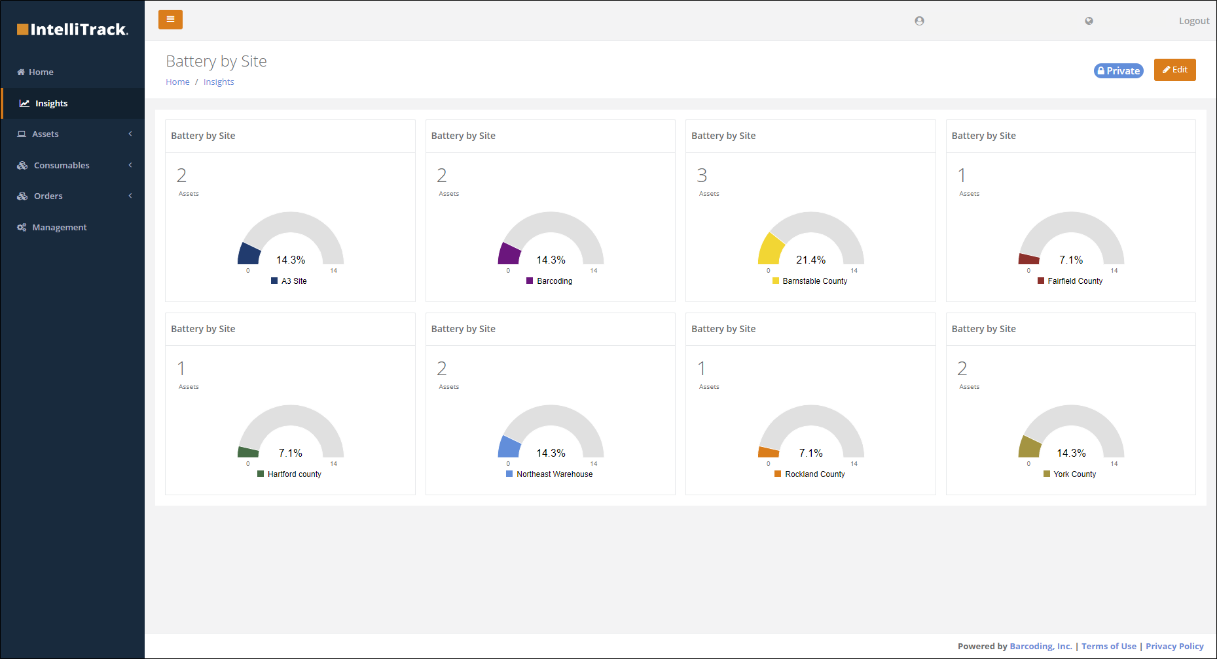Click the A3 Site legend label
The width and height of the screenshot is (1217, 659).
[294, 281]
